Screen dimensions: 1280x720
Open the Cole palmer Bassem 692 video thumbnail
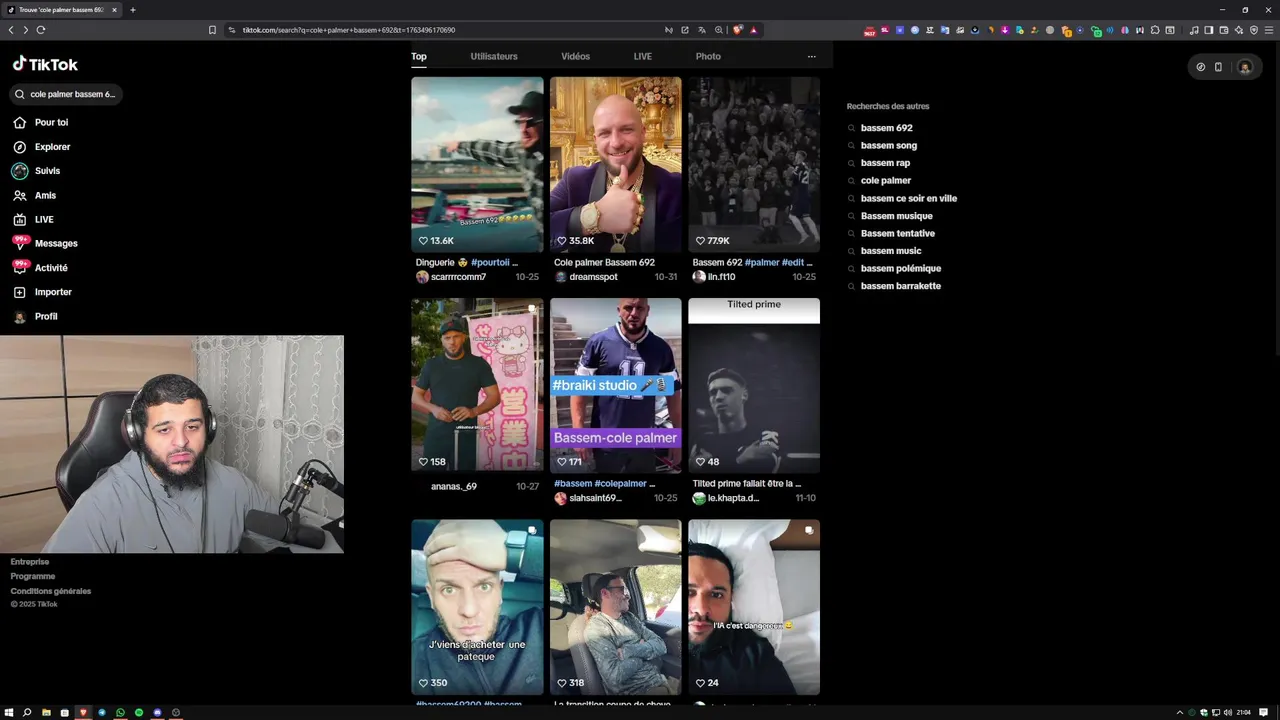pos(616,164)
